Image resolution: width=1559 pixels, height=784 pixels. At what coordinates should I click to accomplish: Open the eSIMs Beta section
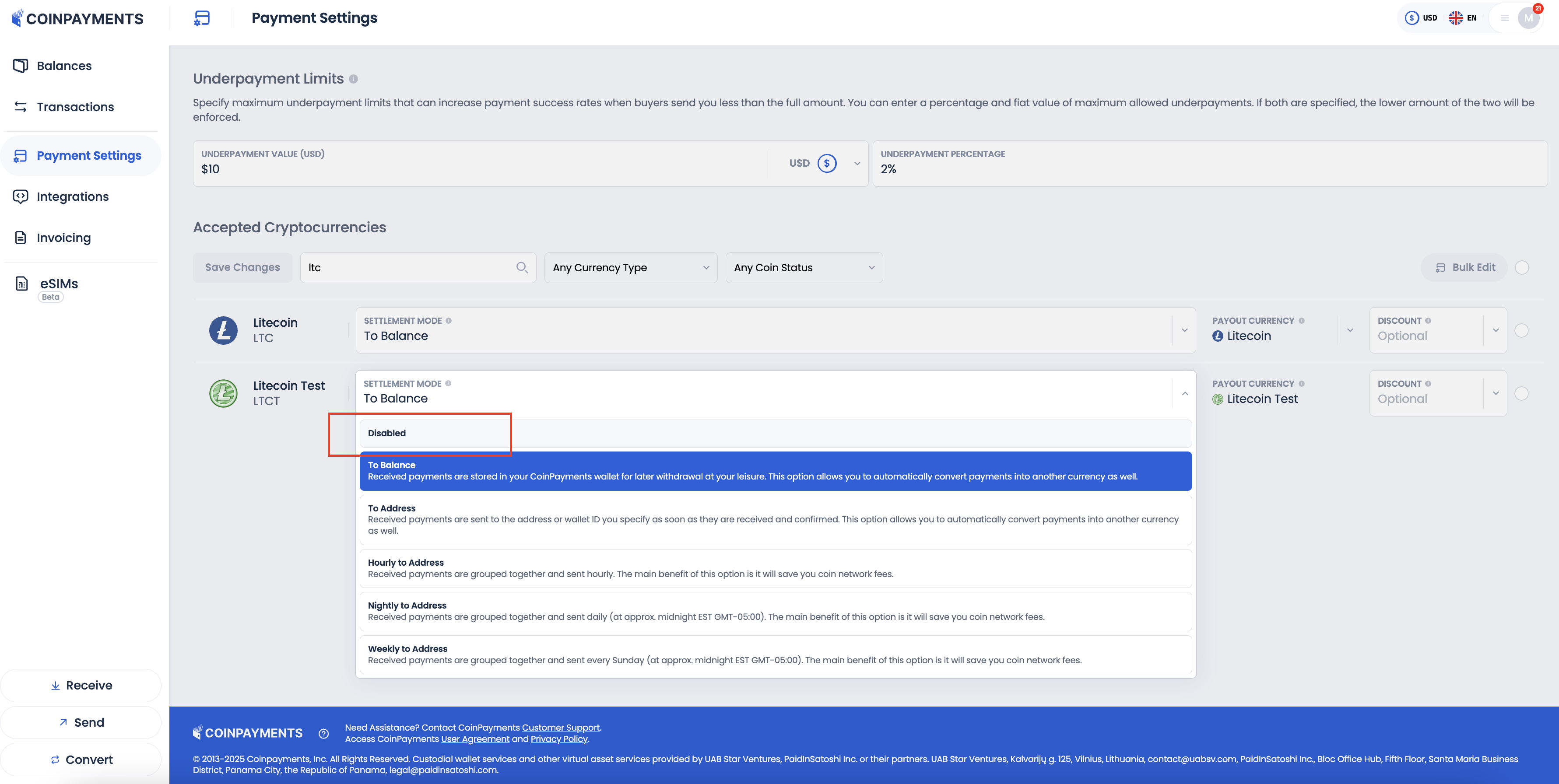click(x=58, y=283)
